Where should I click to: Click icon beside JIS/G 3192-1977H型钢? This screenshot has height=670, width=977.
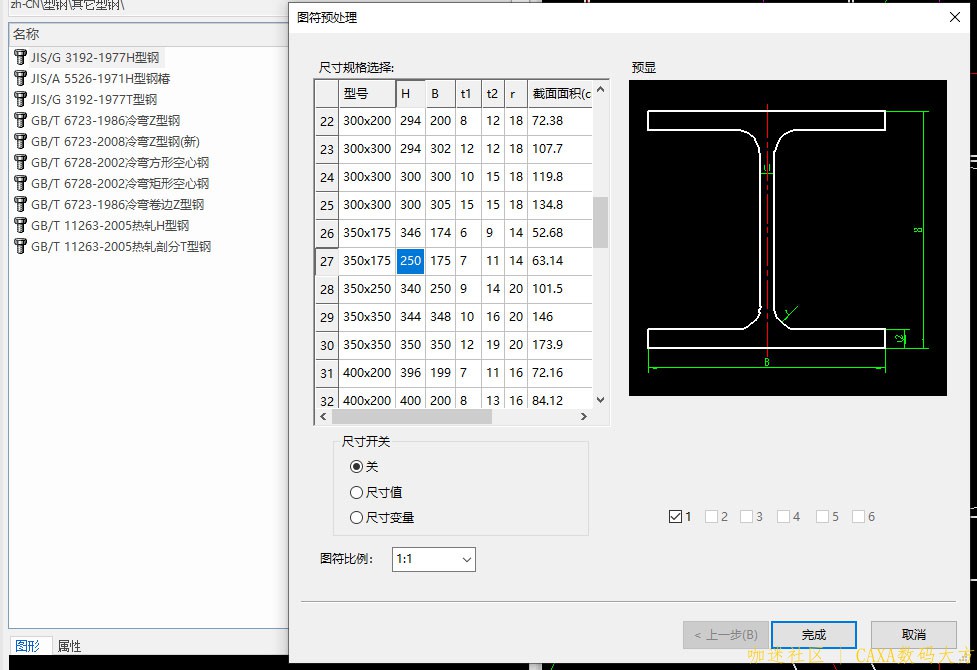tap(20, 57)
